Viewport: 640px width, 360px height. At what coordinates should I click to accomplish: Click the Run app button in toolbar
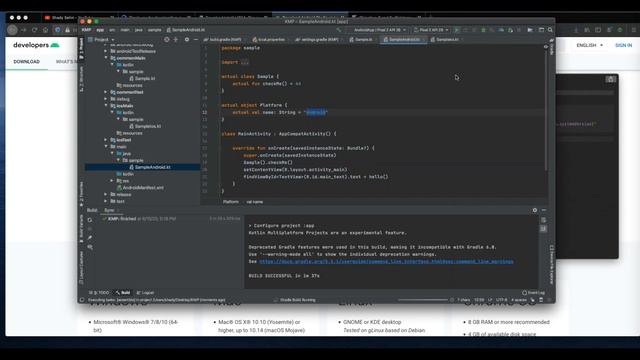click(x=457, y=30)
